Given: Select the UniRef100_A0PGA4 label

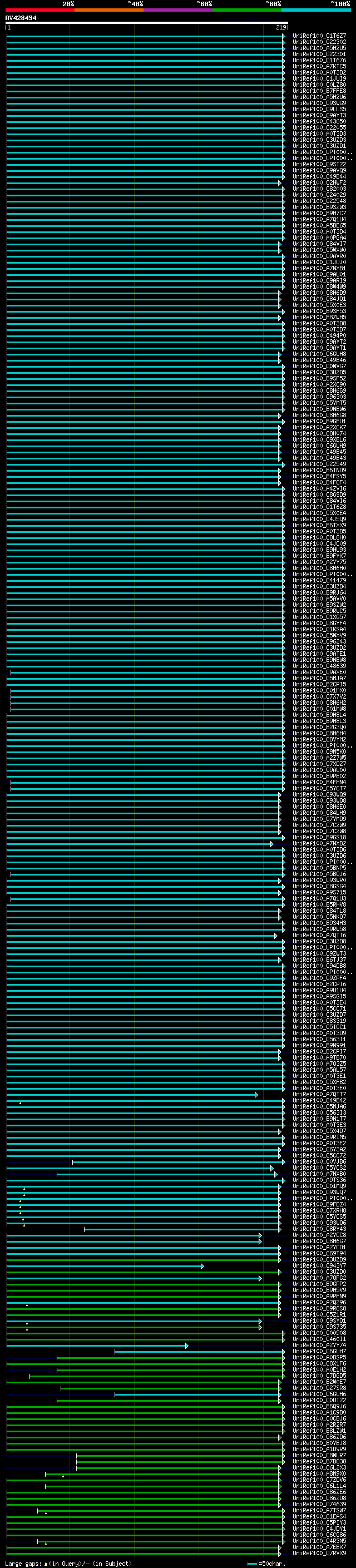Looking at the screenshot, I should 319,238.
